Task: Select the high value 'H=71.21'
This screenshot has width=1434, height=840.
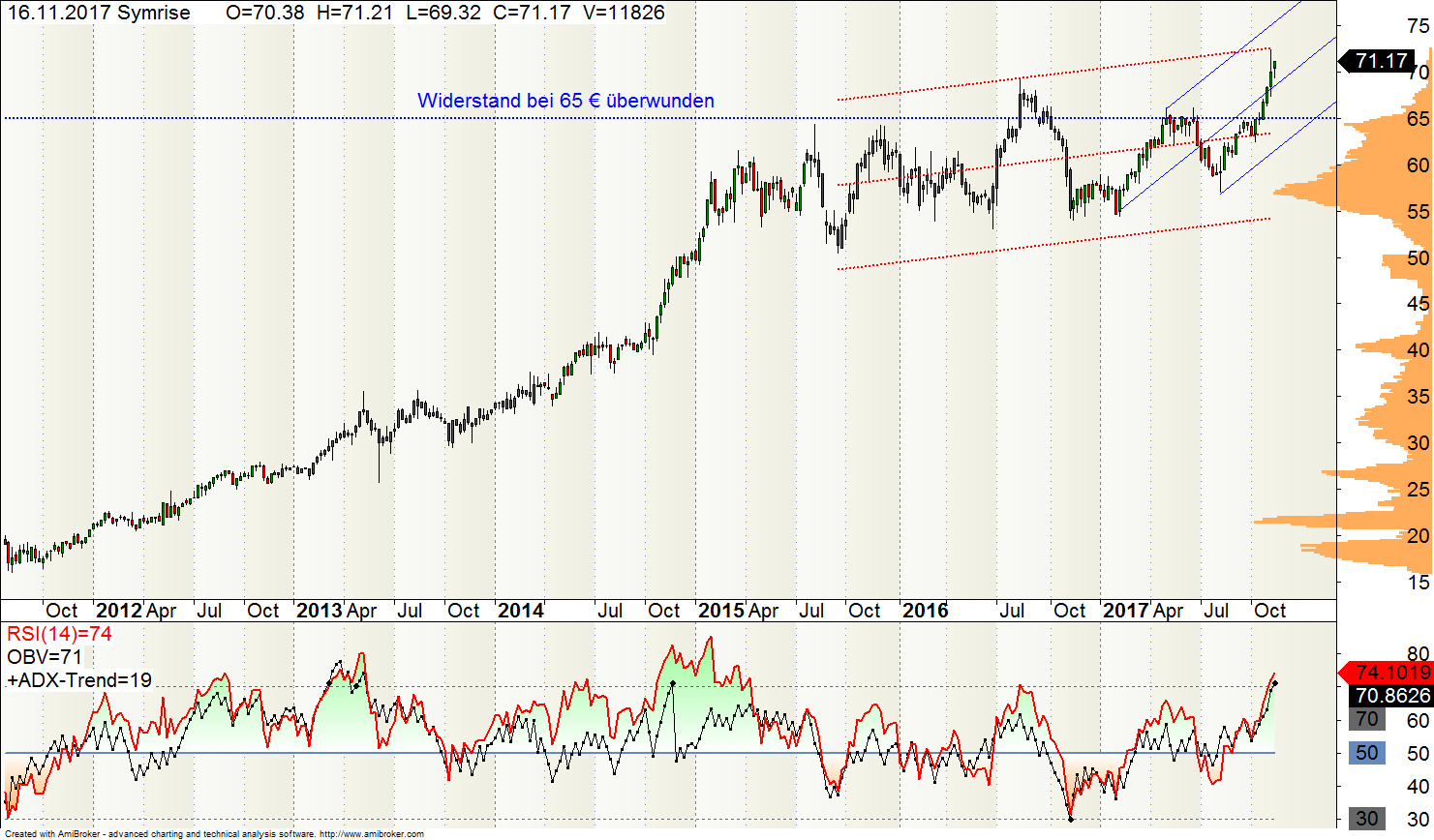Action: point(354,13)
